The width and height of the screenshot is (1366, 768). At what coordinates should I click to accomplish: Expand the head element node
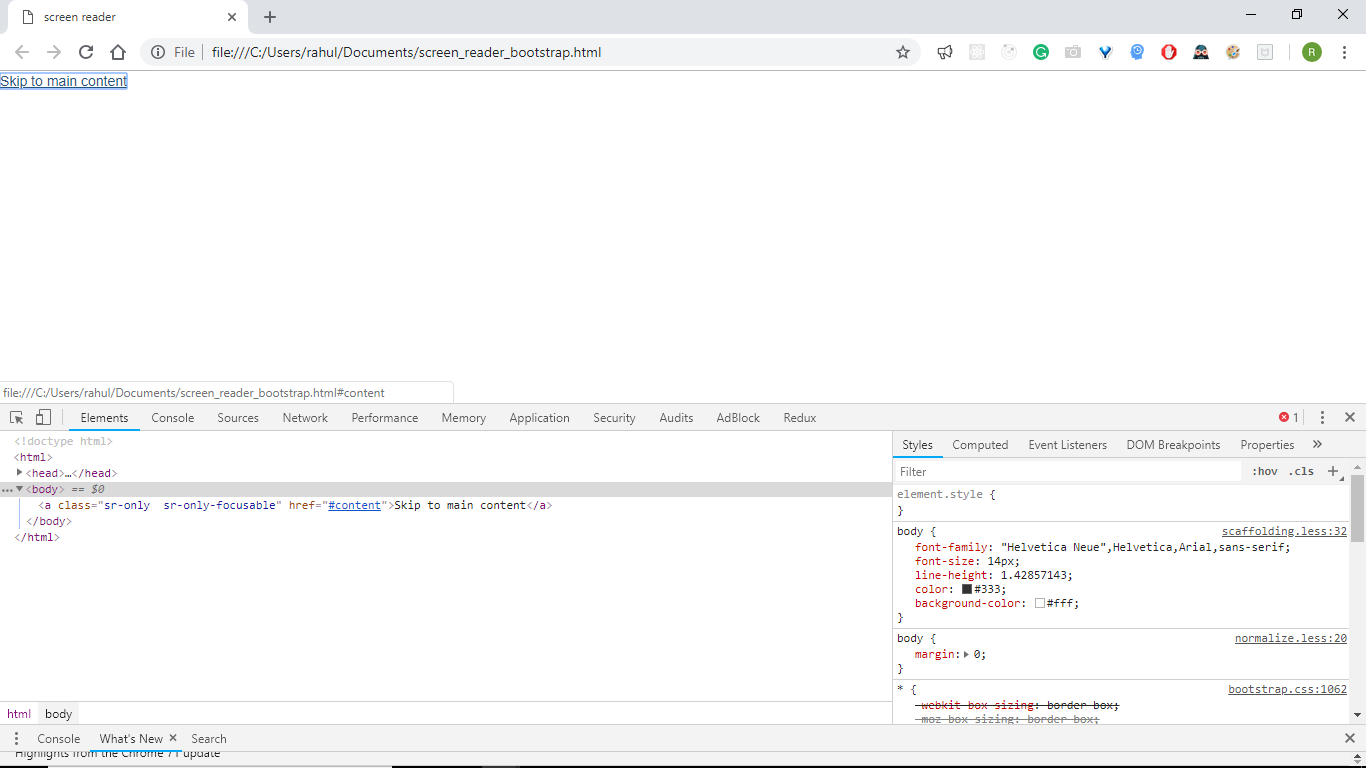[20, 473]
